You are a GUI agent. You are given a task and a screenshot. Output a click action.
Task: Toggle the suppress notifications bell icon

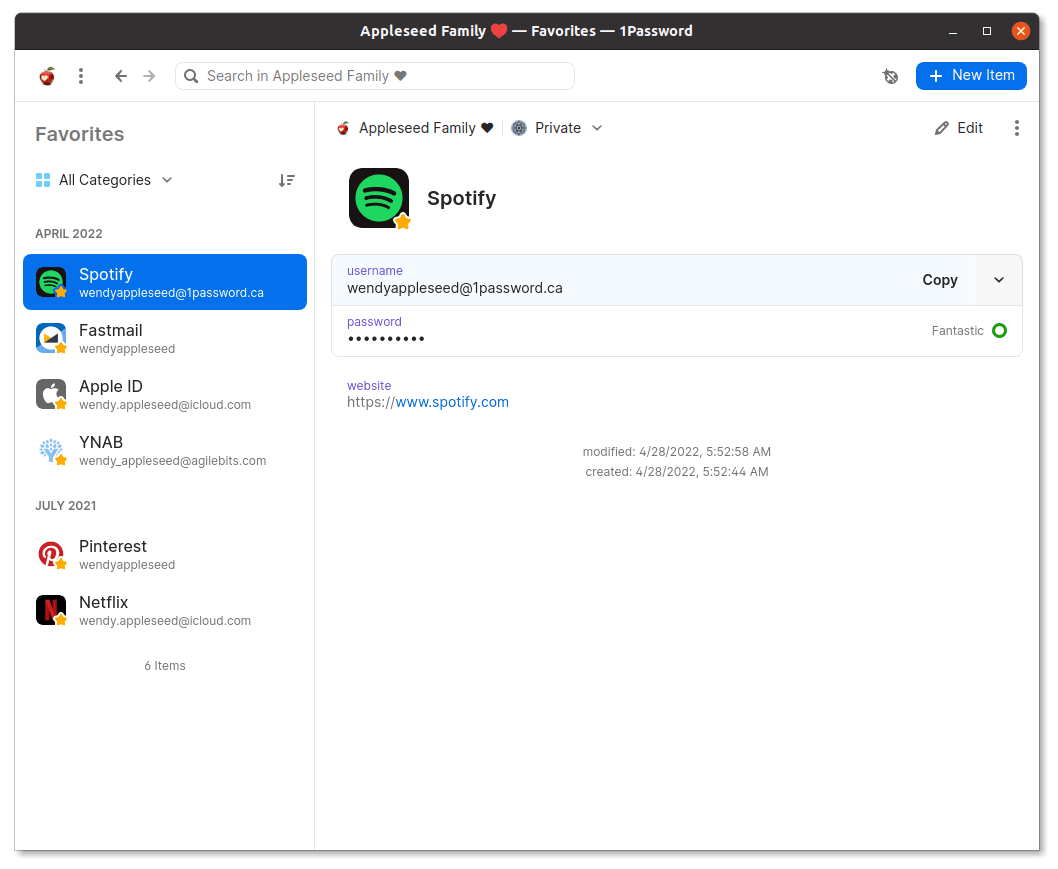[x=890, y=76]
